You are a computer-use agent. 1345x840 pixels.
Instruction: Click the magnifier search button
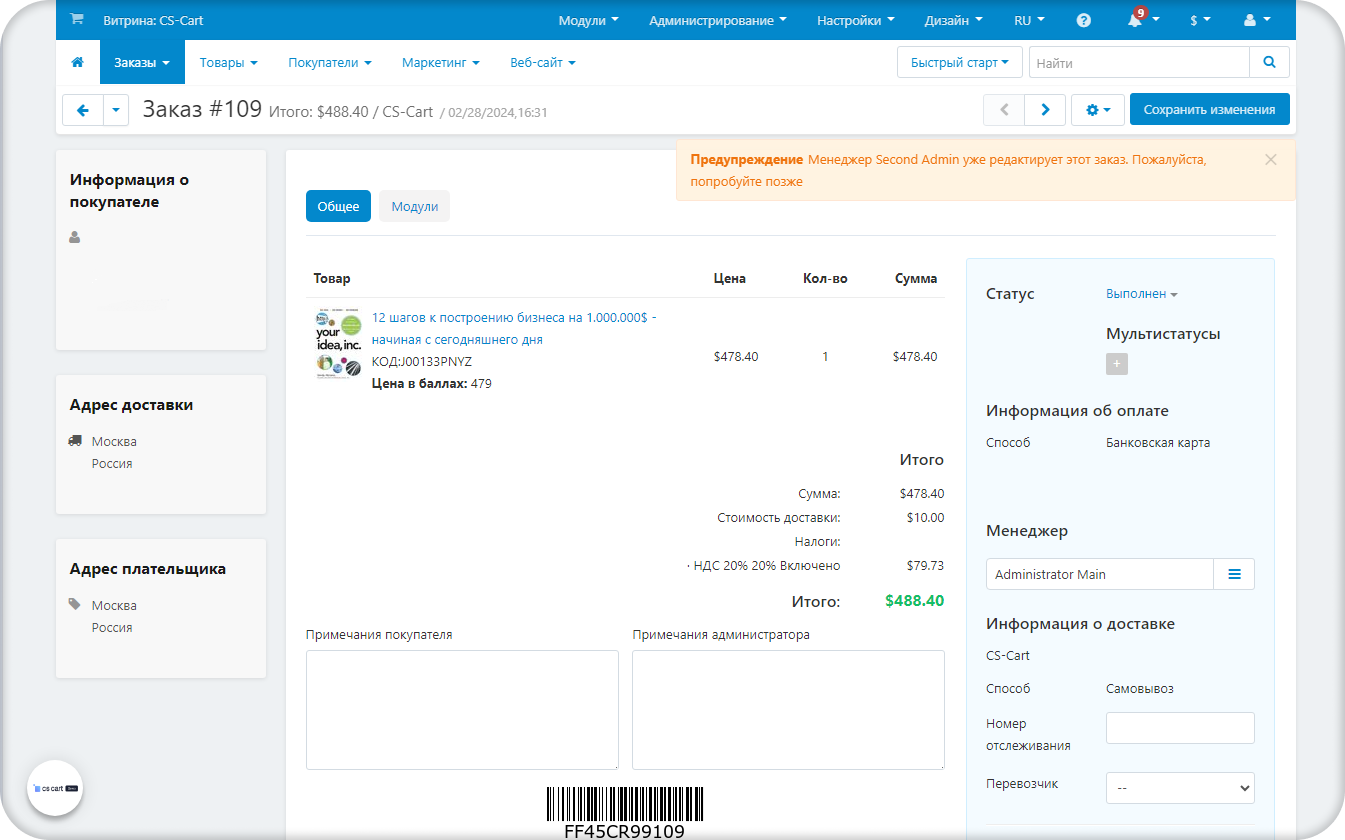click(1269, 62)
